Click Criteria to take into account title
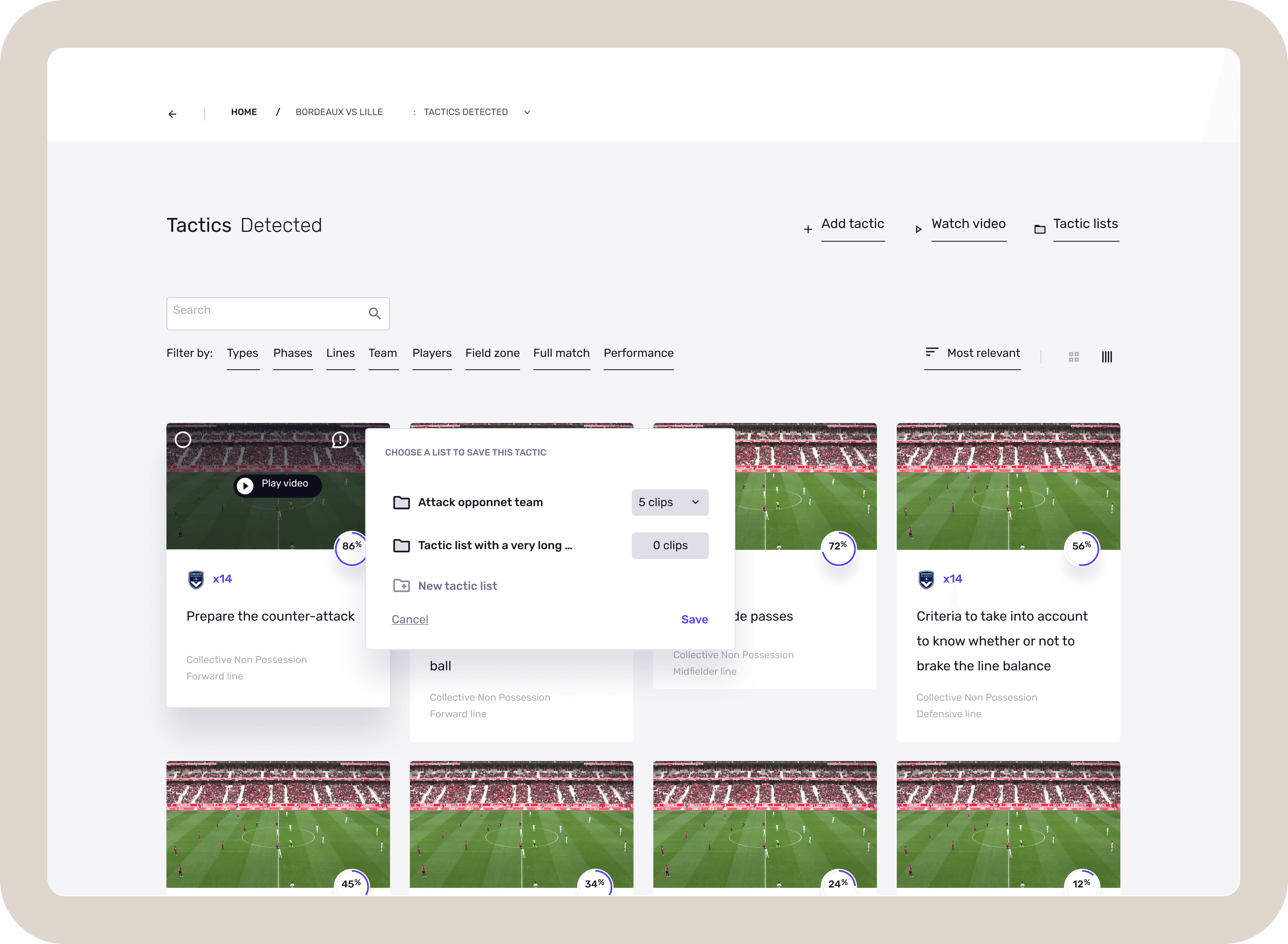 (1002, 641)
